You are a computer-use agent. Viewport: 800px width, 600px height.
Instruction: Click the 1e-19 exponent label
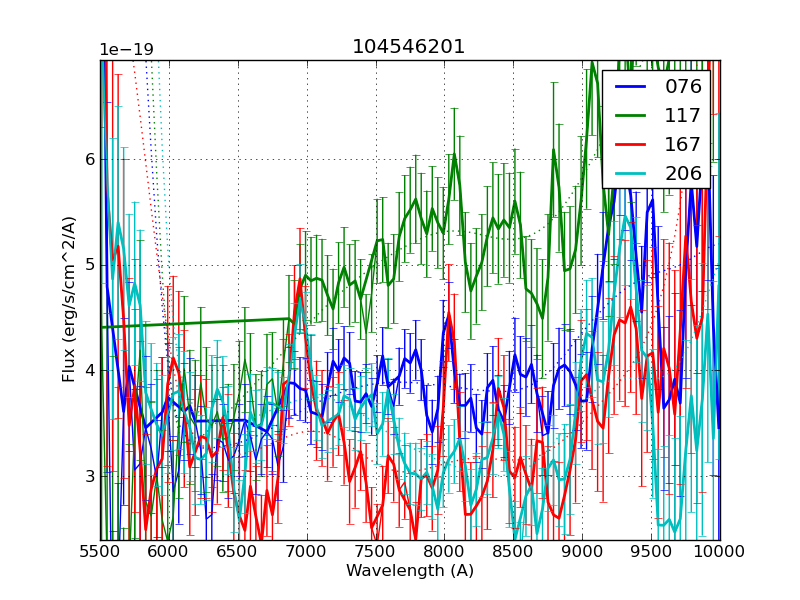[126, 50]
